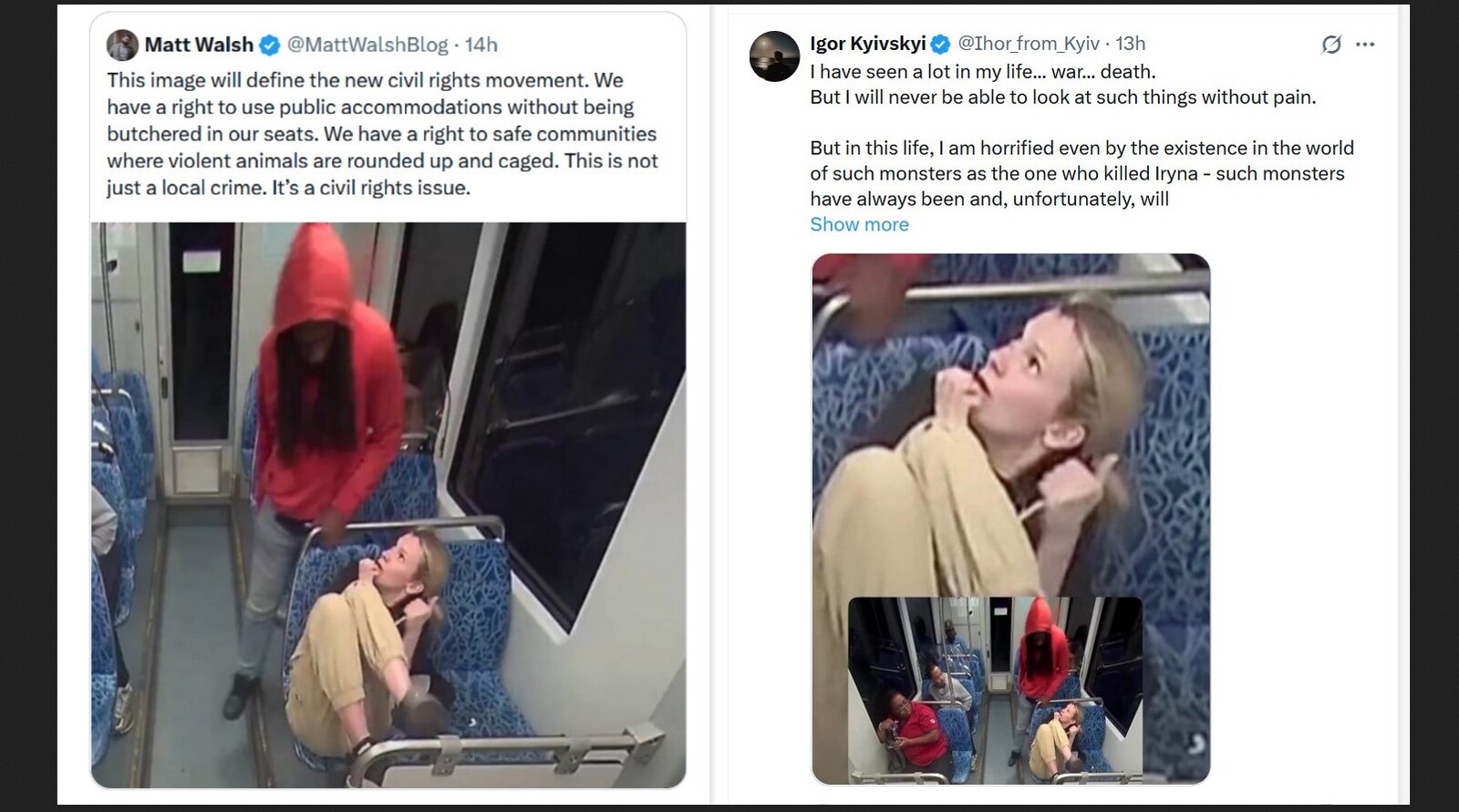Click the small inset picture in Igor's image
The width and height of the screenshot is (1459, 812).
pyautogui.click(x=995, y=689)
